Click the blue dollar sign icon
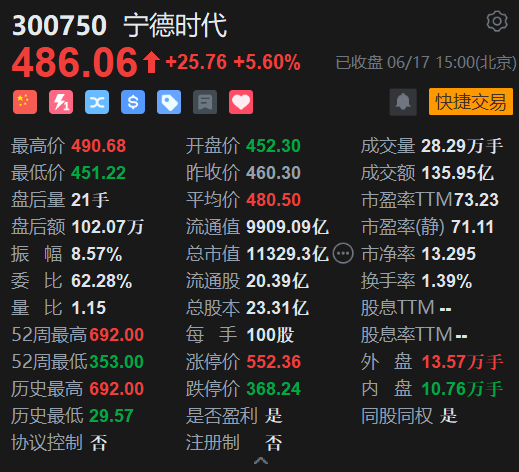The image size is (519, 472). click(x=133, y=102)
